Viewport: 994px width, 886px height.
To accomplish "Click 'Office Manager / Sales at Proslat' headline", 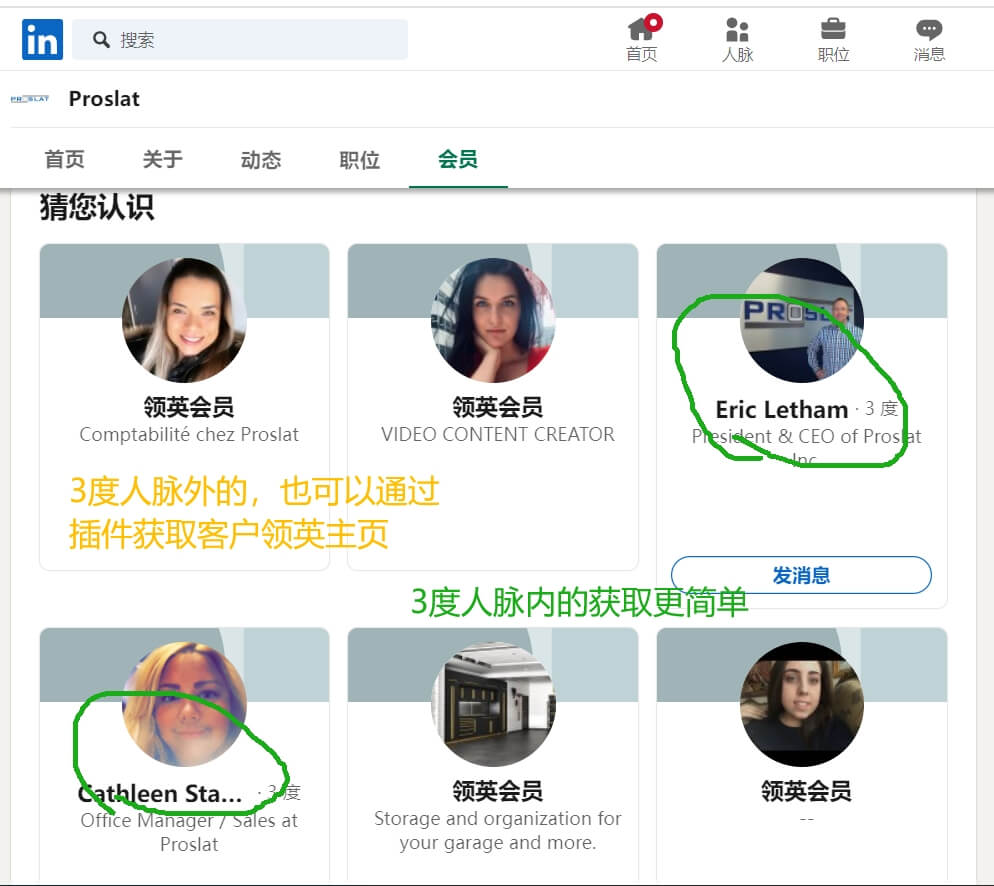I will pos(189,832).
